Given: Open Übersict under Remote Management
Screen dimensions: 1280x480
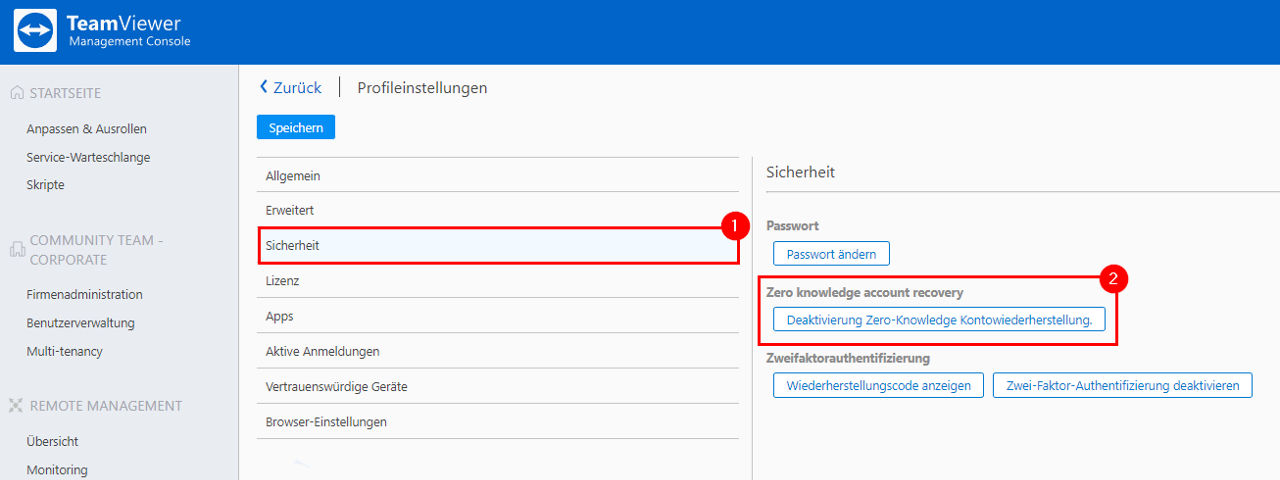Looking at the screenshot, I should point(53,441).
